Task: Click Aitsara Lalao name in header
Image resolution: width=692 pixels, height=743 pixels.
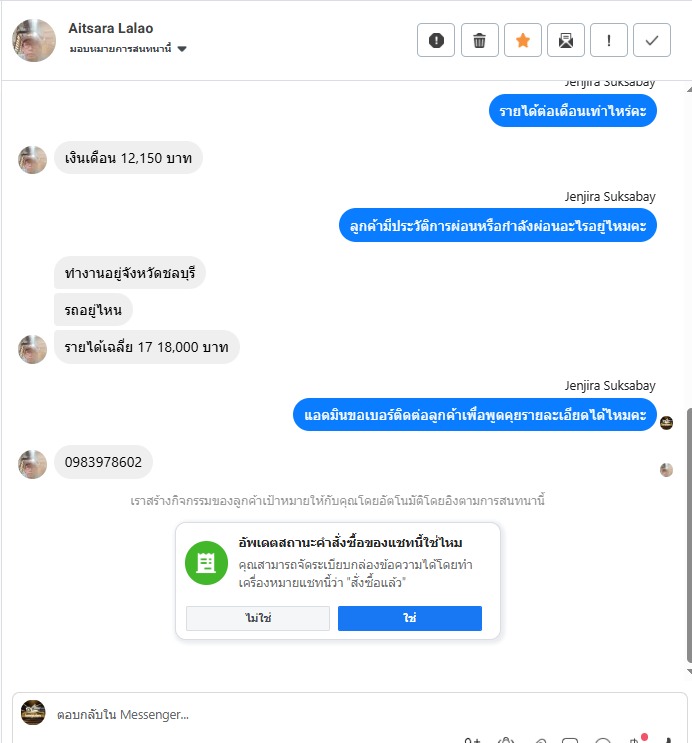Action: point(110,28)
